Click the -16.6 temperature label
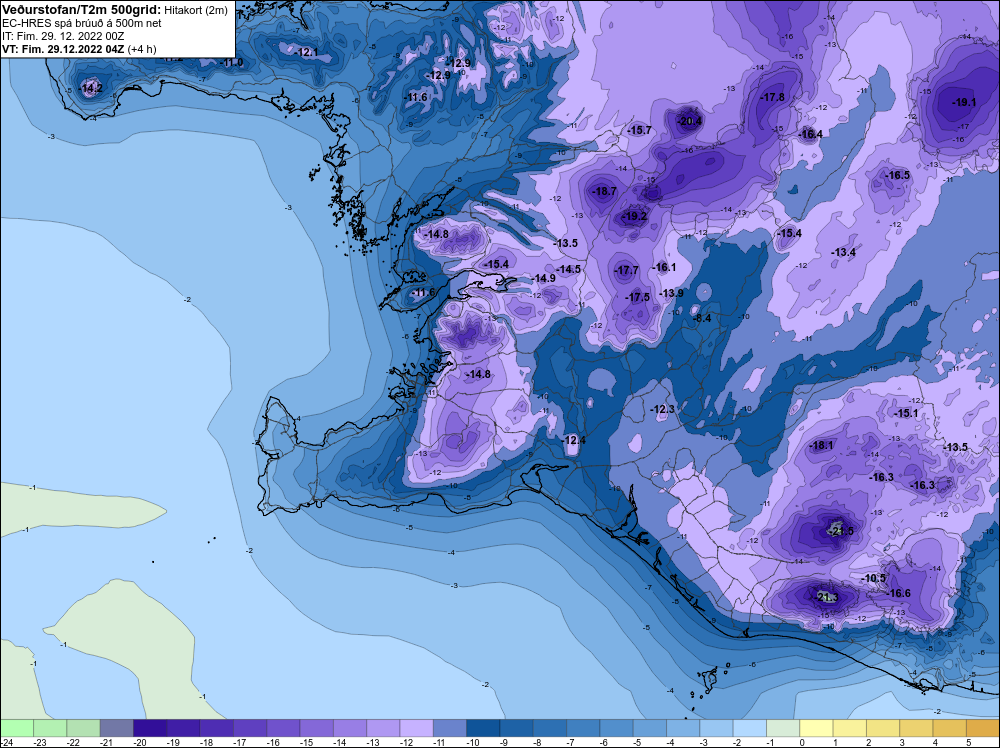Screen dimensions: 1000x748 pos(898,593)
